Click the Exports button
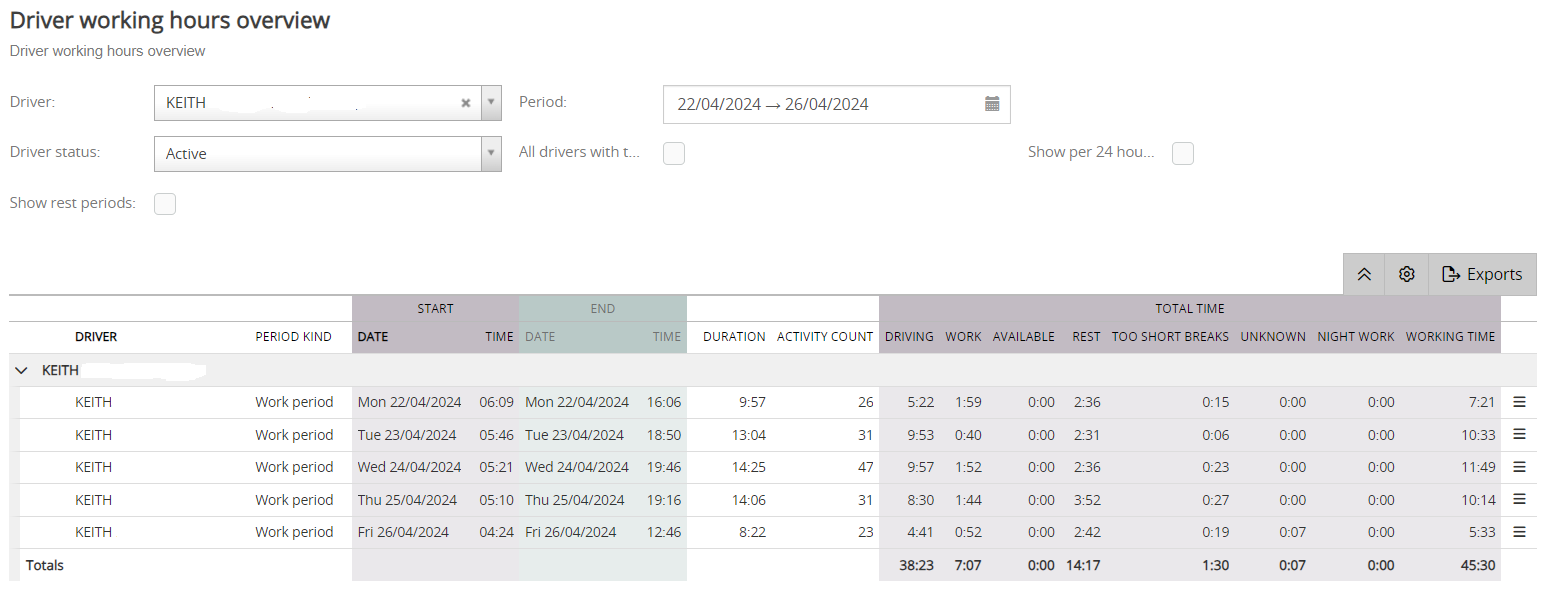The width and height of the screenshot is (1543, 613). 1482,274
